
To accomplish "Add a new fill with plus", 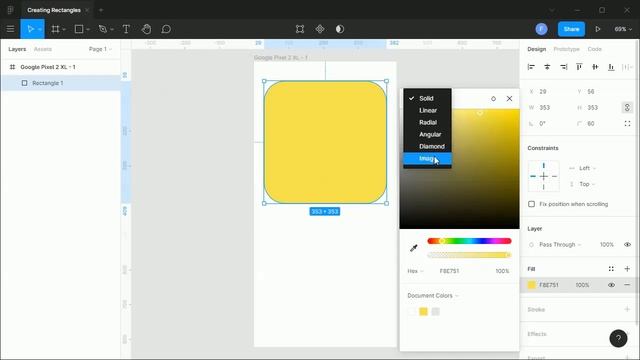I will [x=627, y=269].
